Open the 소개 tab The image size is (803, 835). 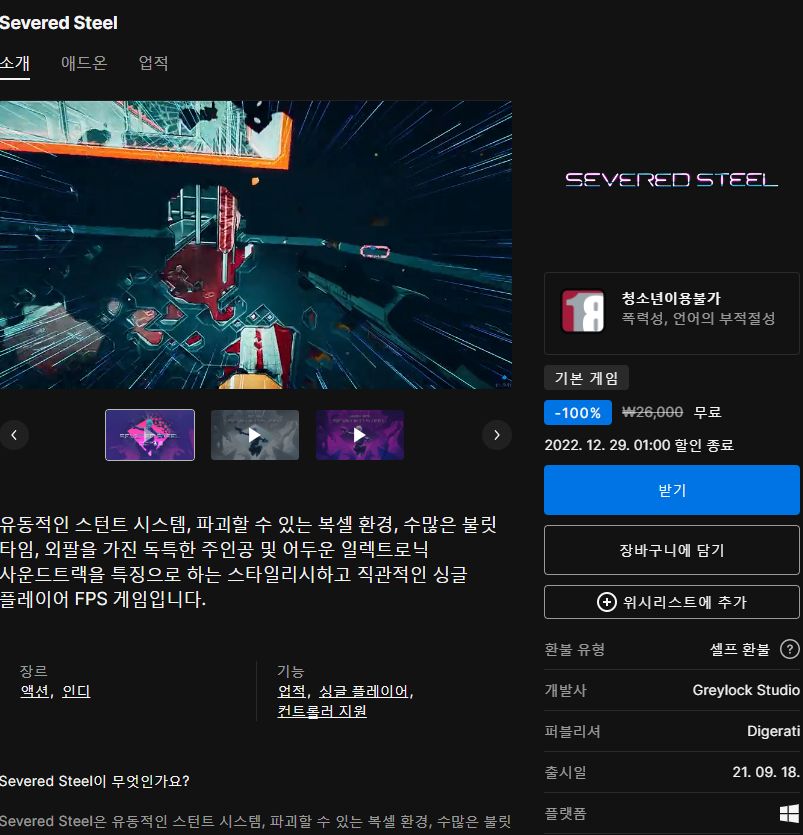coord(15,63)
